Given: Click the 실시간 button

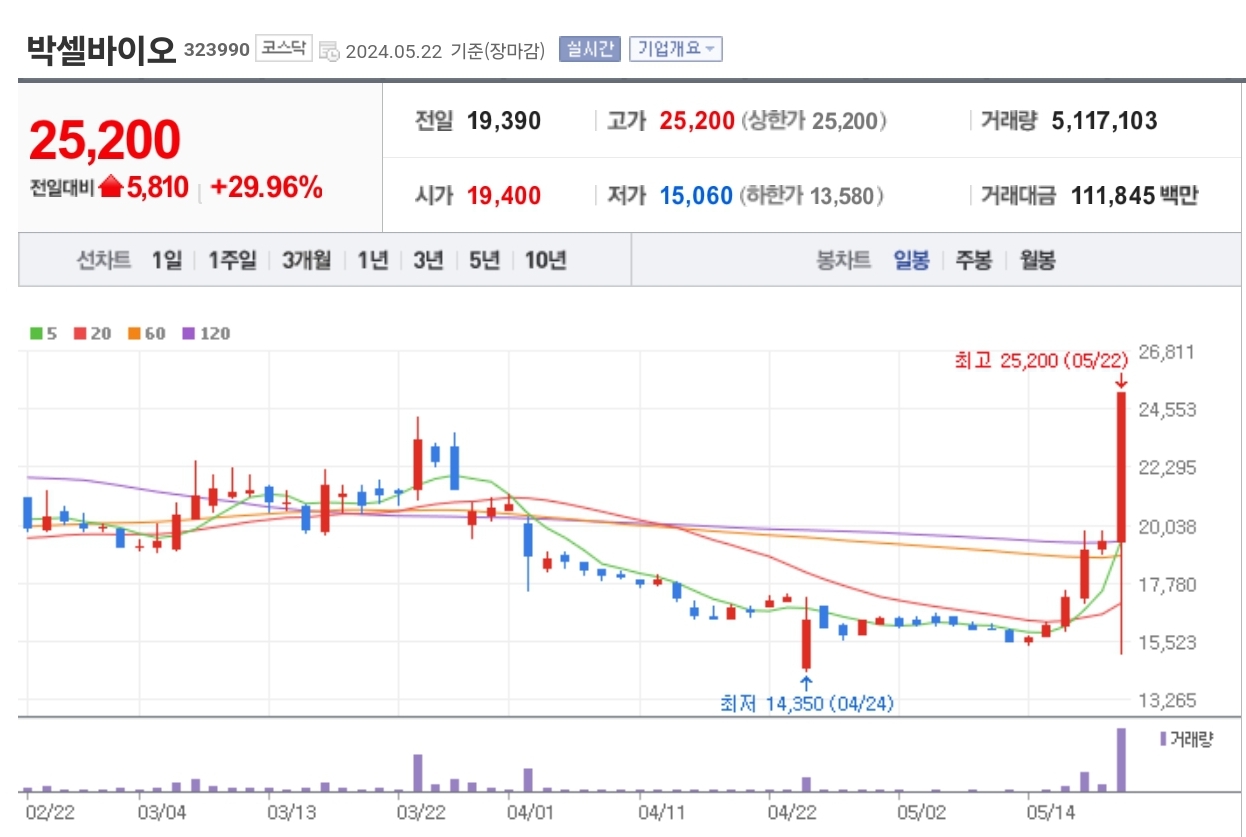Looking at the screenshot, I should [590, 49].
